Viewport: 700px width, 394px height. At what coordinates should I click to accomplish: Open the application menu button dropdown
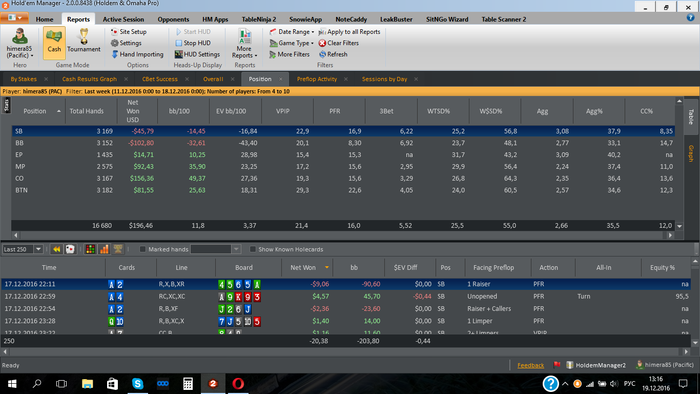point(15,18)
